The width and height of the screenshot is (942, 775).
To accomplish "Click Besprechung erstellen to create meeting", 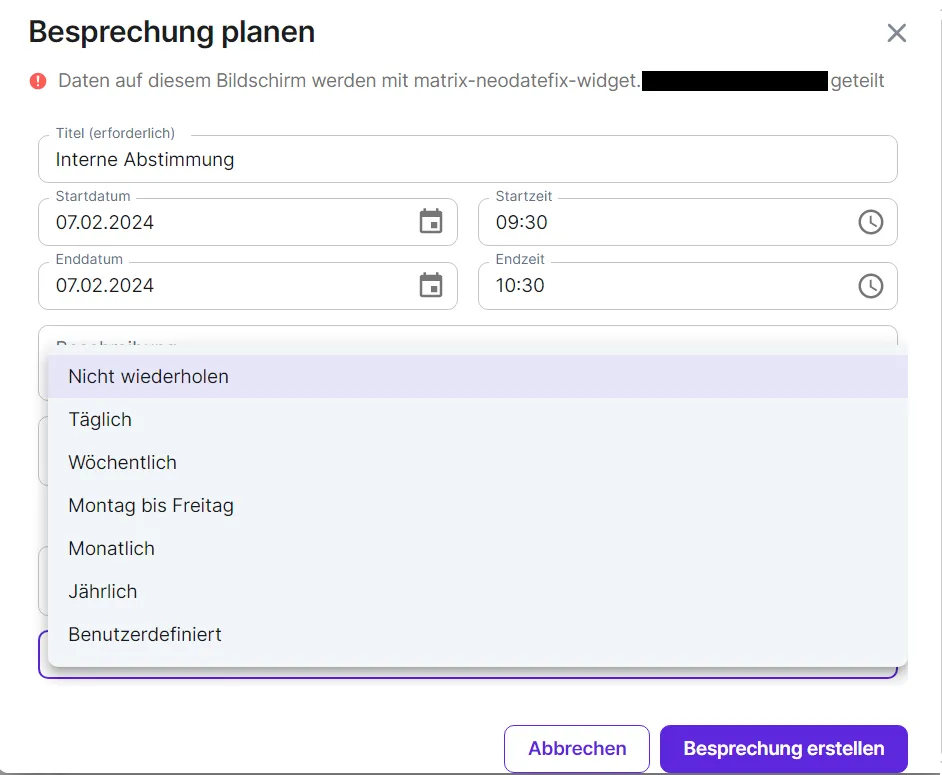I will click(x=783, y=749).
